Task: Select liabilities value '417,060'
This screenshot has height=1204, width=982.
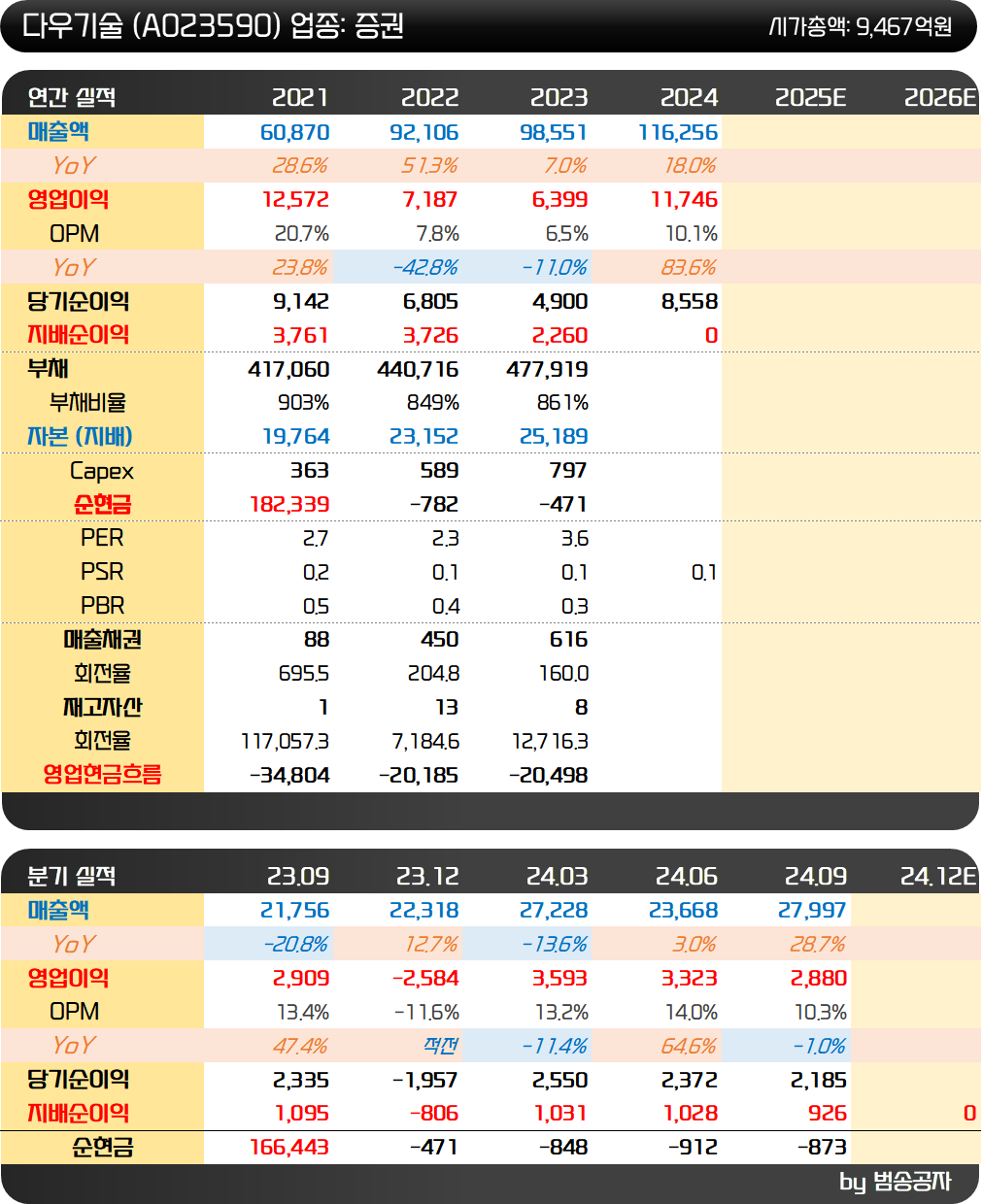Action: pos(288,369)
